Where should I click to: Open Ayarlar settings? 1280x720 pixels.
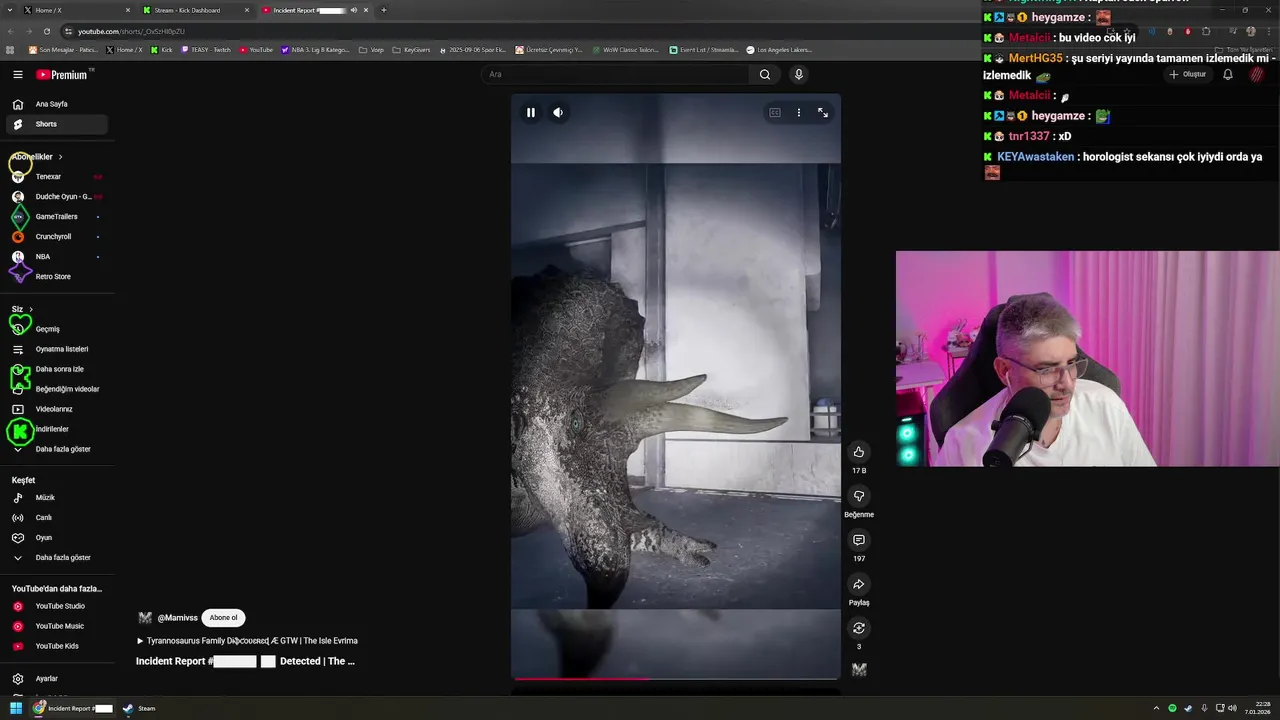(x=57, y=679)
